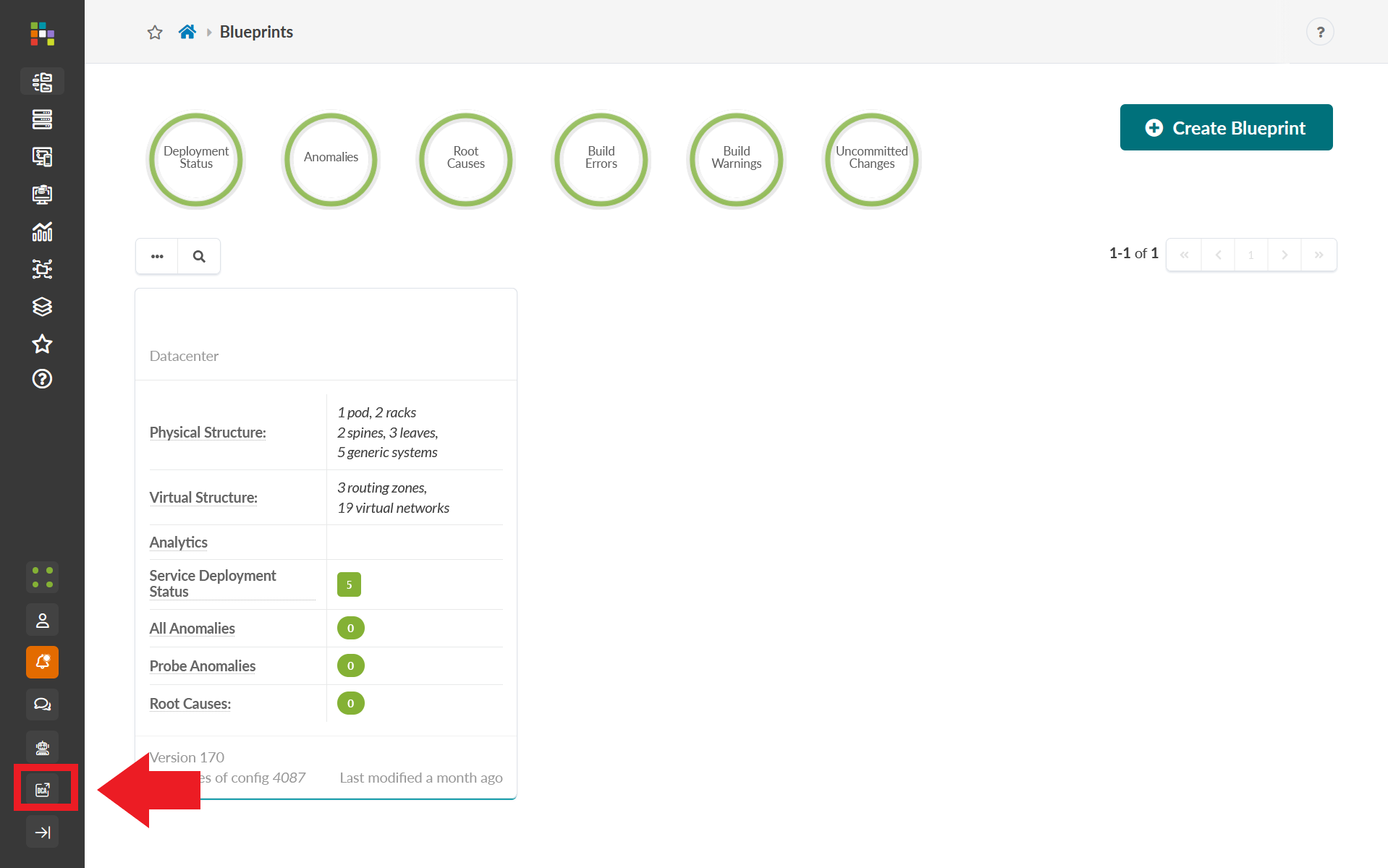Open the Analytics chart sidebar icon
1388x868 pixels.
click(42, 231)
